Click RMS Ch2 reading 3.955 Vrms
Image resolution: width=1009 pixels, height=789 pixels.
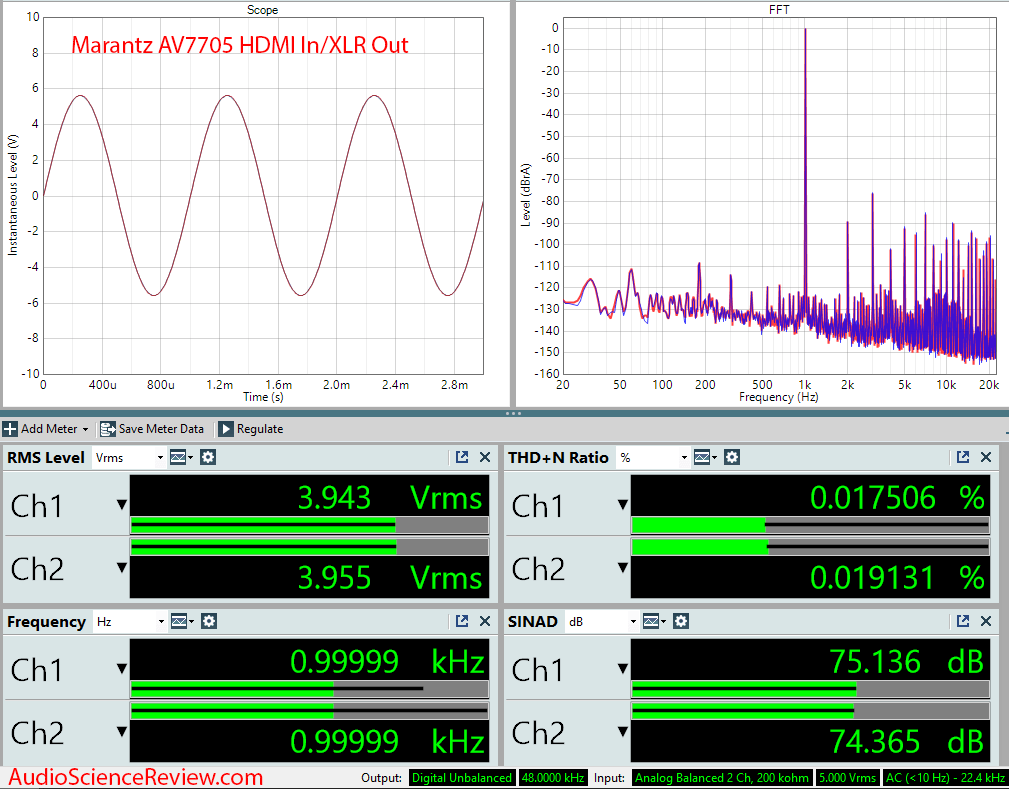pos(390,577)
